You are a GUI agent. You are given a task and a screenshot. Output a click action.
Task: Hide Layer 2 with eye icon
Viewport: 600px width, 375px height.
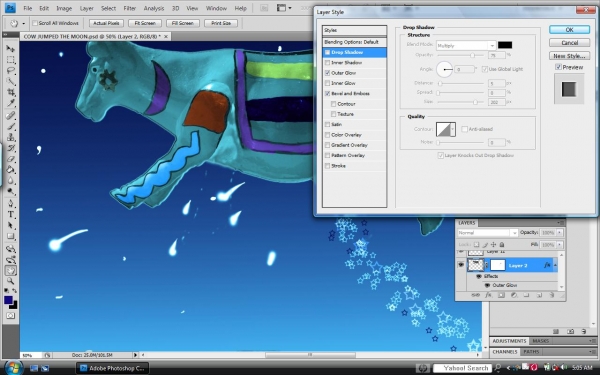point(461,265)
